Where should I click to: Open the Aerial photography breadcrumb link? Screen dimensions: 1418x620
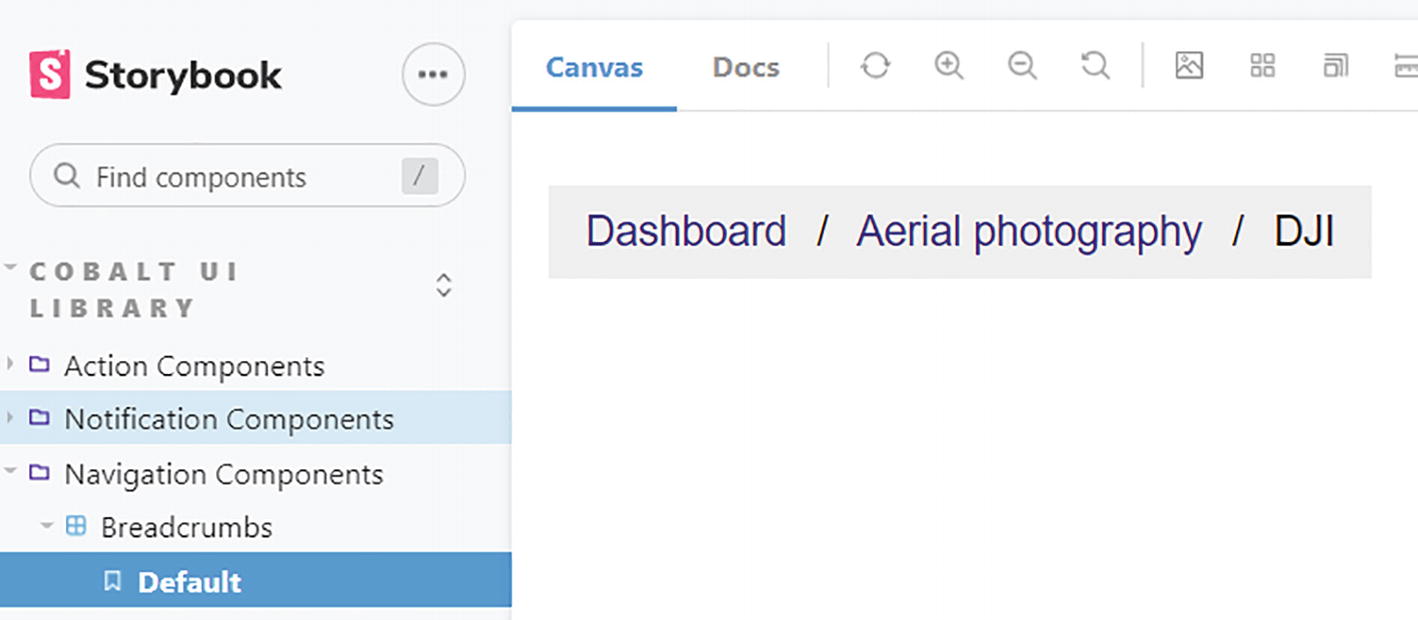[x=1029, y=232]
